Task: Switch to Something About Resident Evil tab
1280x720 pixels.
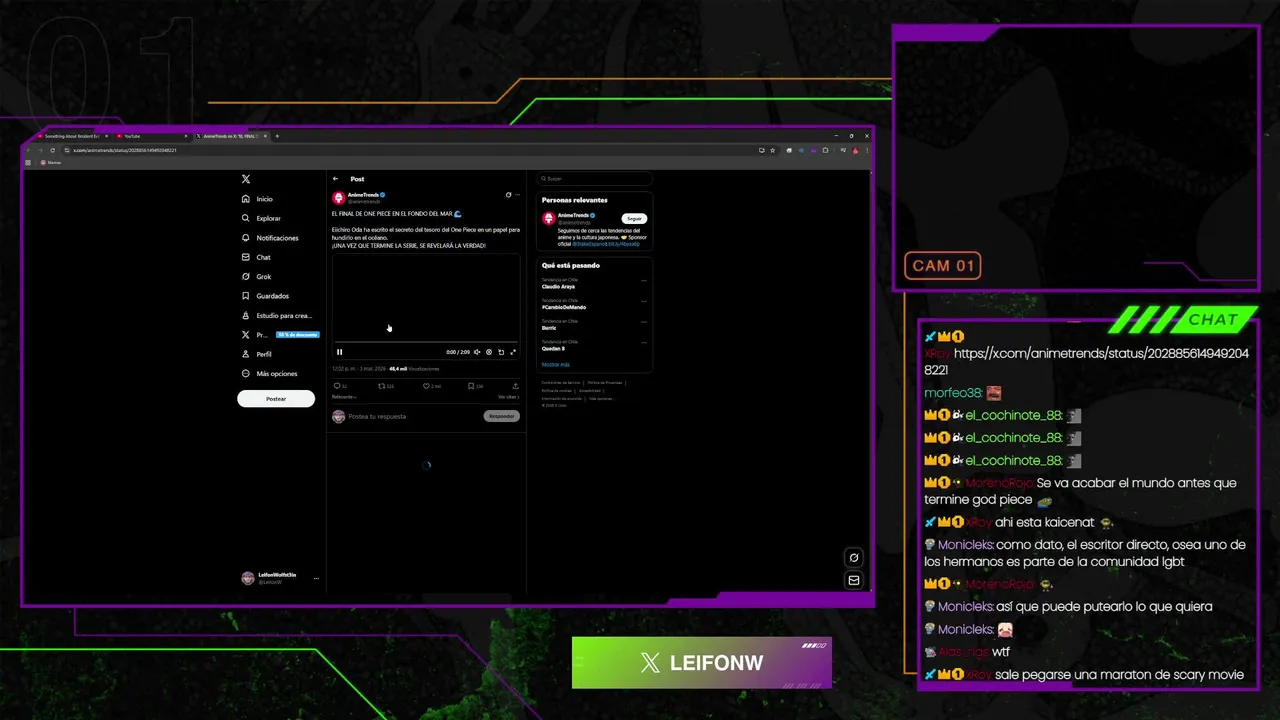Action: [x=73, y=136]
